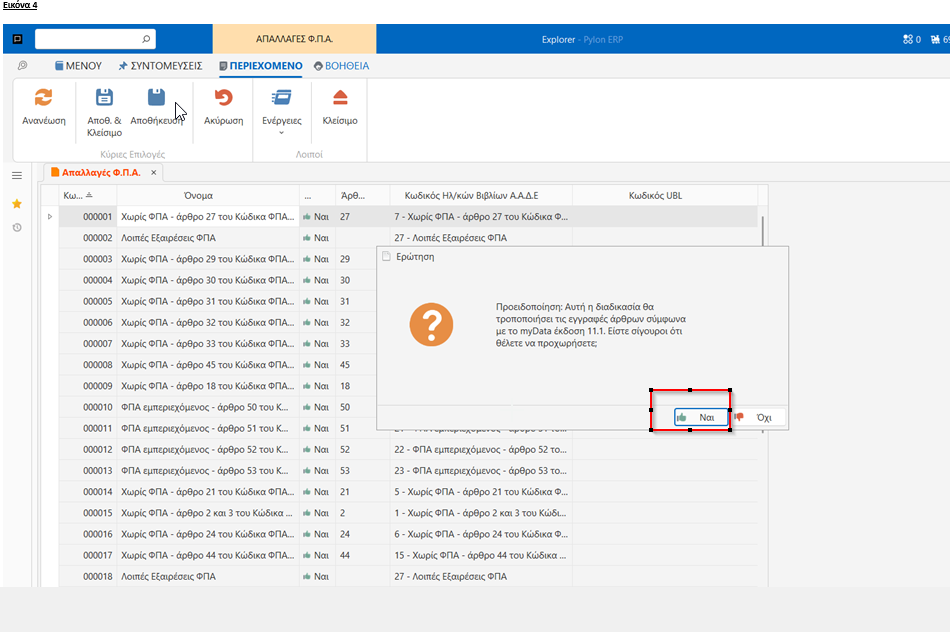Open the hamburger menu in left sidebar
950x632 pixels.
tap(16, 176)
